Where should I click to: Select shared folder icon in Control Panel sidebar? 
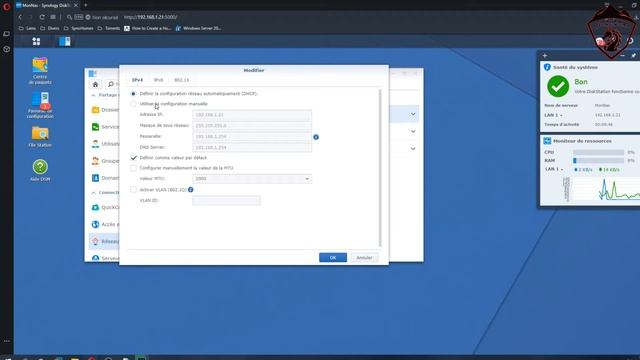pos(96,110)
